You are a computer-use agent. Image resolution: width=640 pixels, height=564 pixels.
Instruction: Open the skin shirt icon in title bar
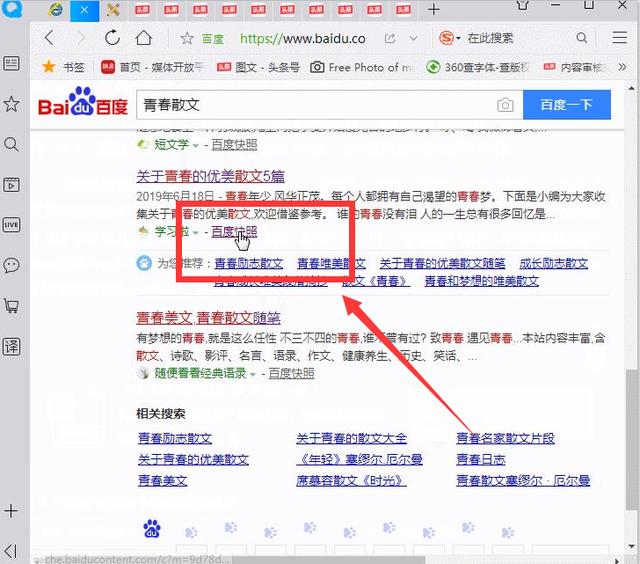coord(523,5)
